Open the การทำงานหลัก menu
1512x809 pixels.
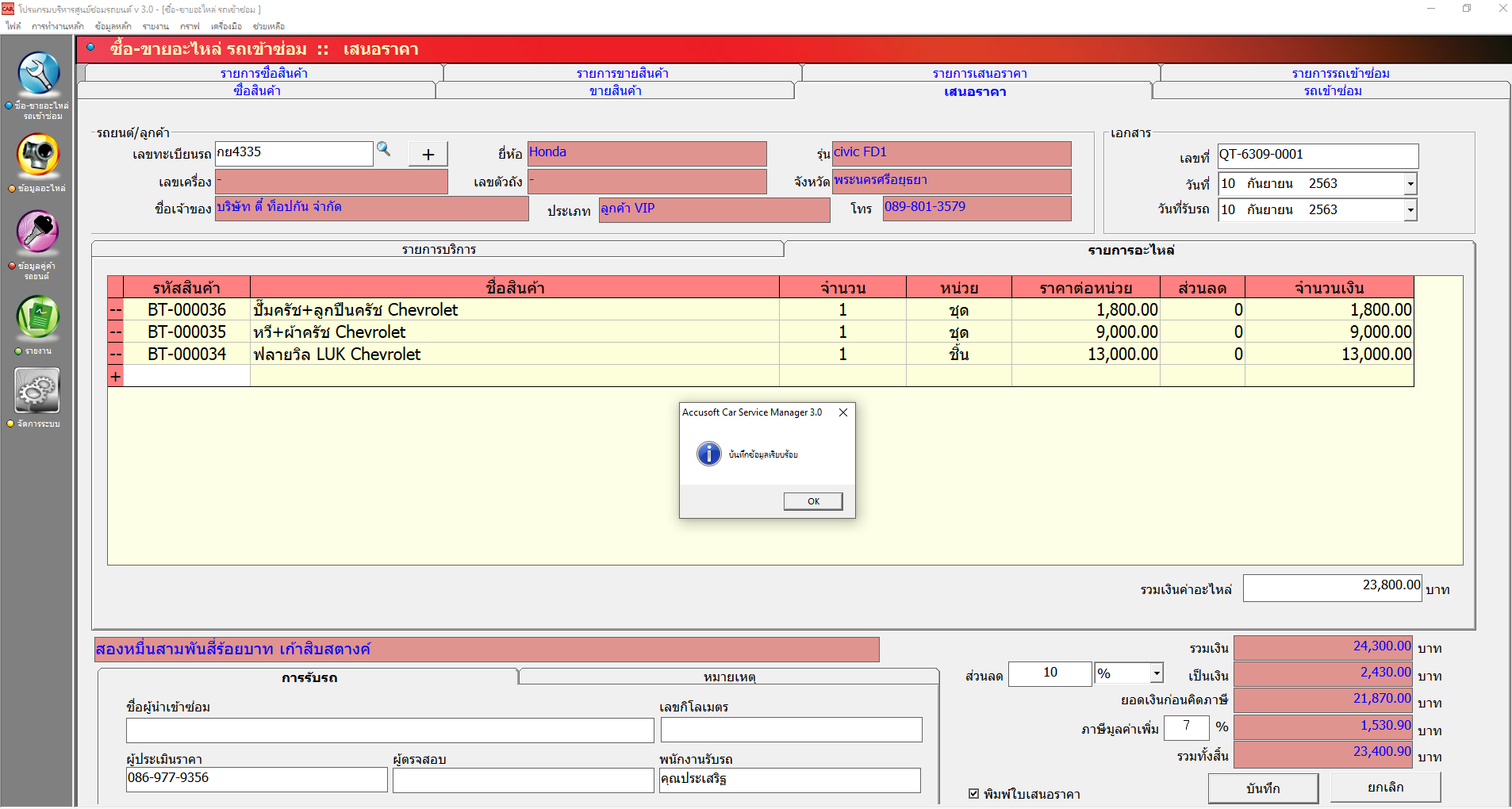pos(58,26)
